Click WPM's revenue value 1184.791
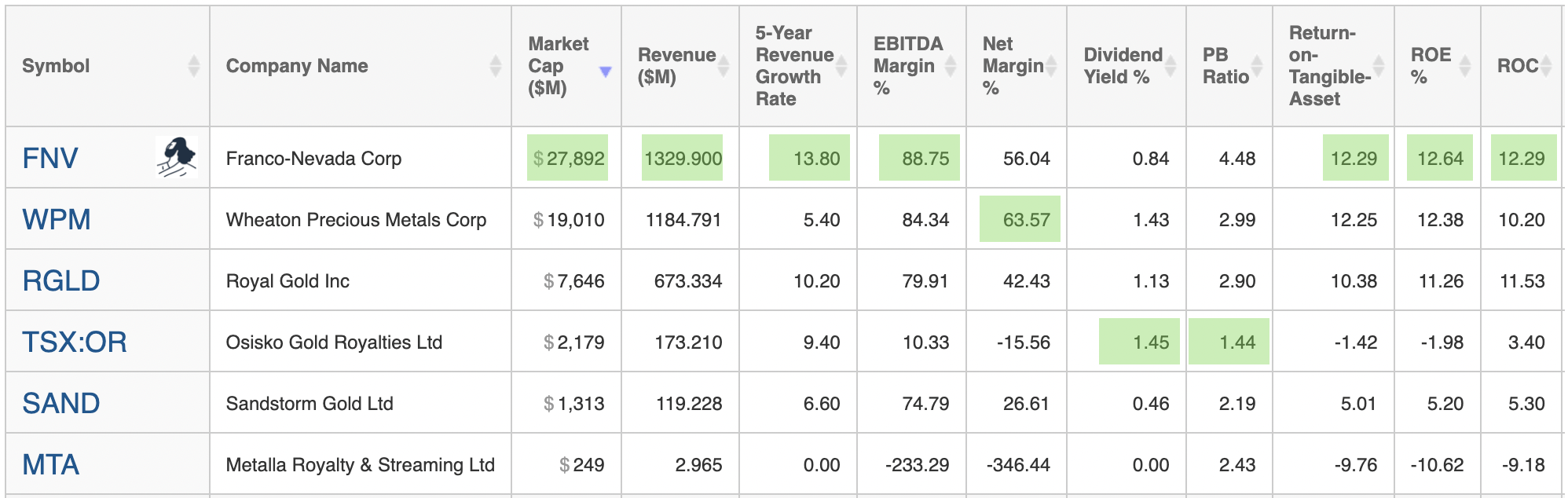The height and width of the screenshot is (498, 1568). click(683, 220)
